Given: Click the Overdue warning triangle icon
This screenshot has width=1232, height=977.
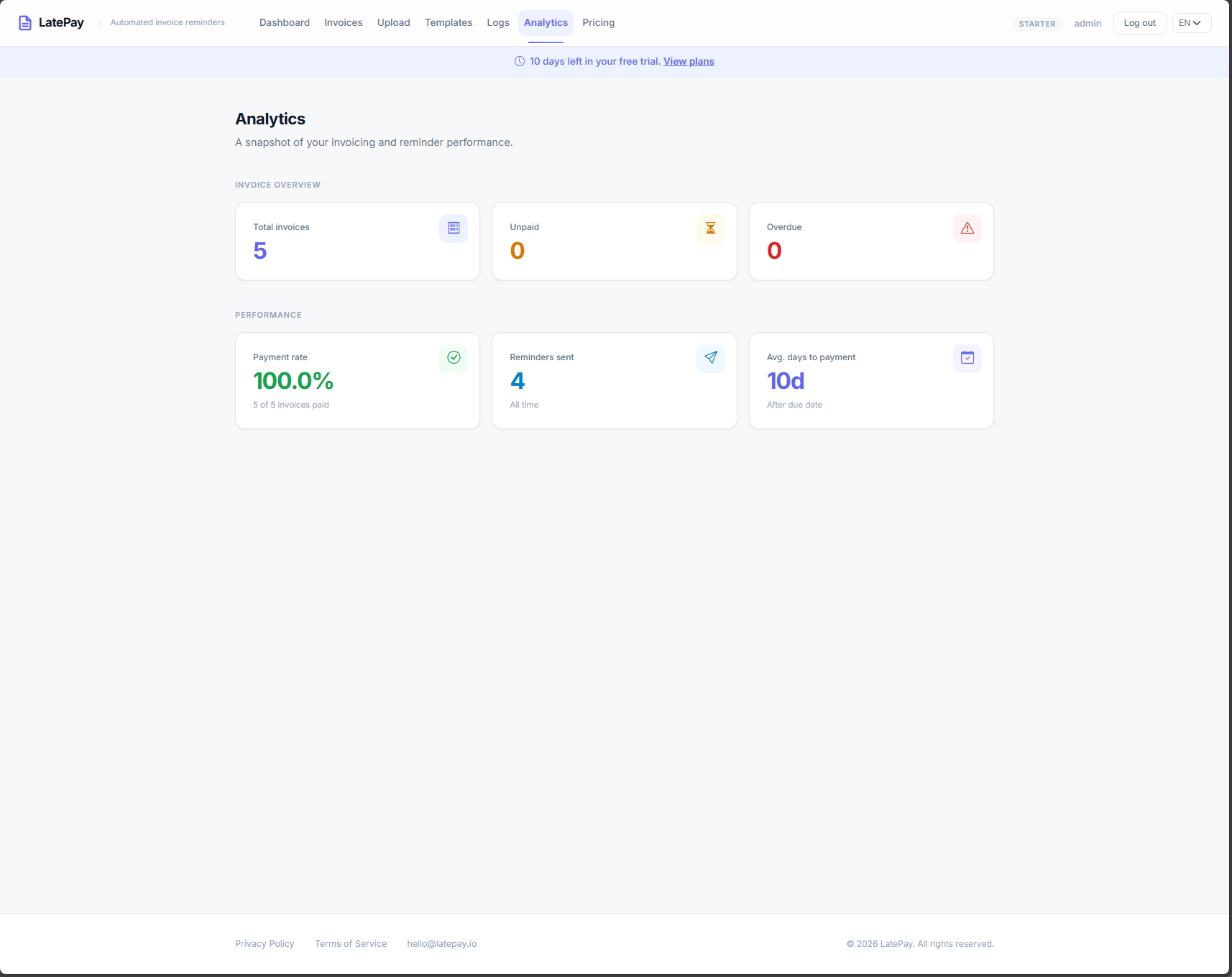Looking at the screenshot, I should click(x=967, y=228).
